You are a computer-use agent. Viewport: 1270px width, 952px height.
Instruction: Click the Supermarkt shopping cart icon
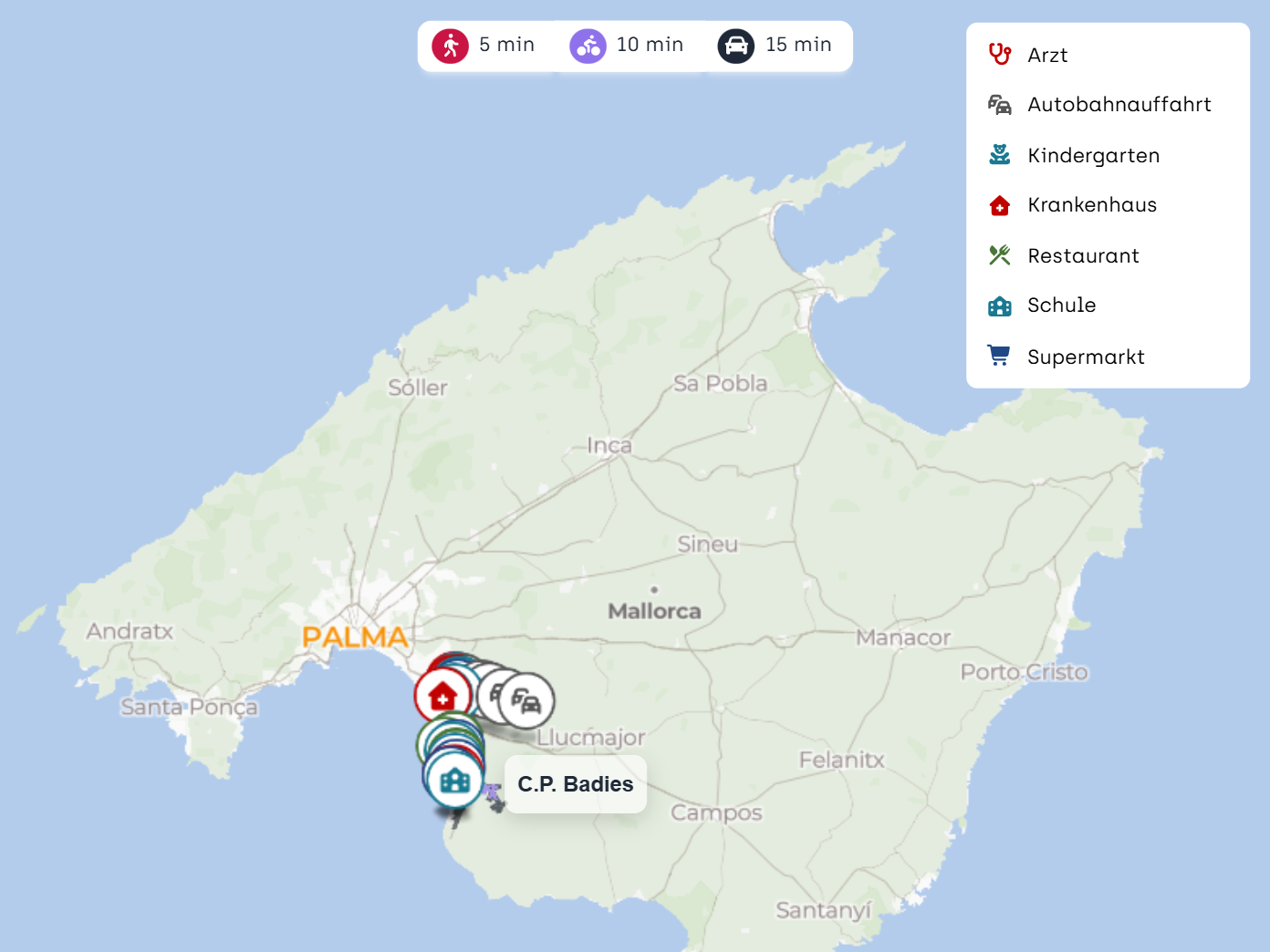(x=1000, y=356)
